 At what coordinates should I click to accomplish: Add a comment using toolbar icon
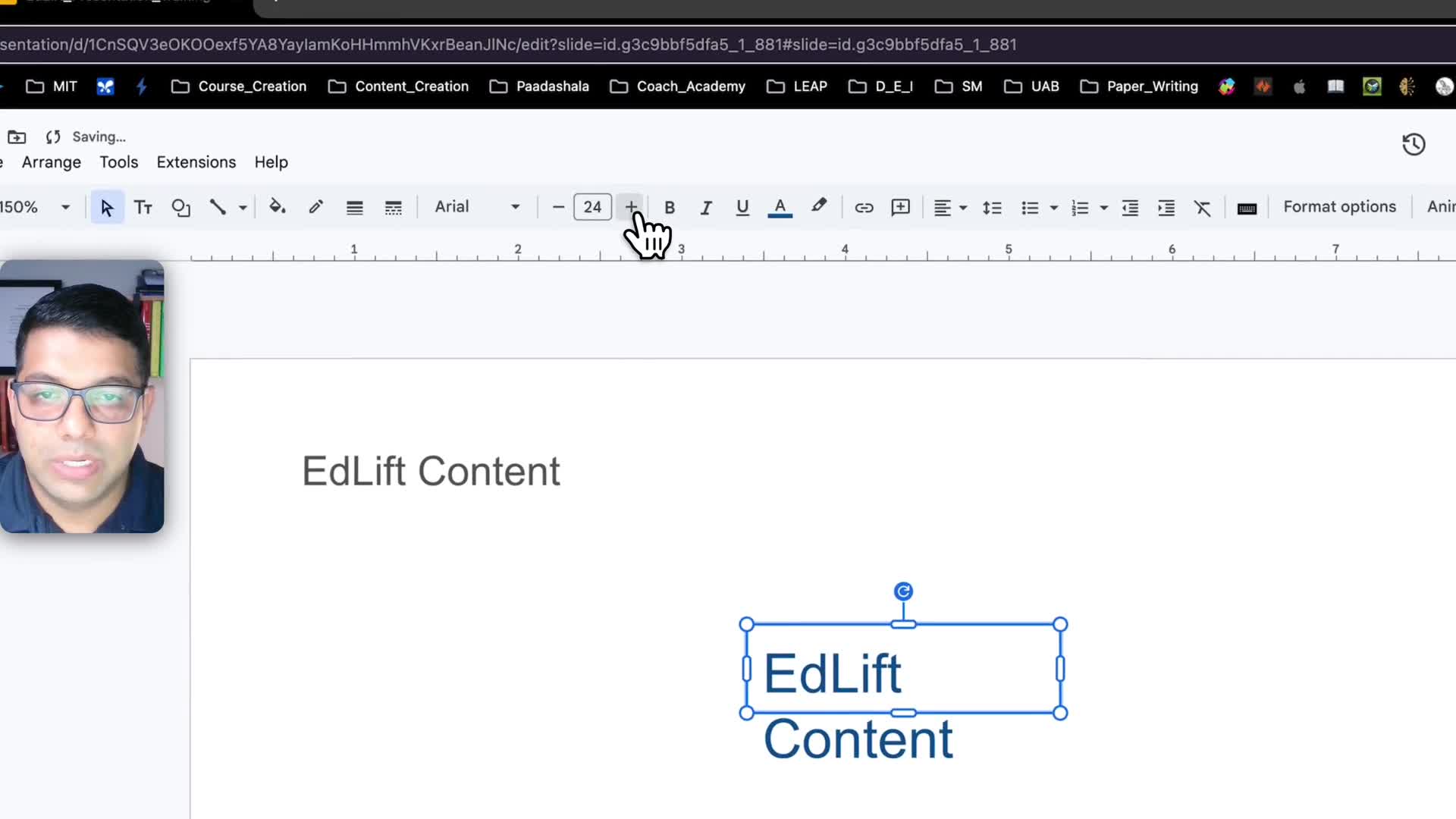coord(900,207)
